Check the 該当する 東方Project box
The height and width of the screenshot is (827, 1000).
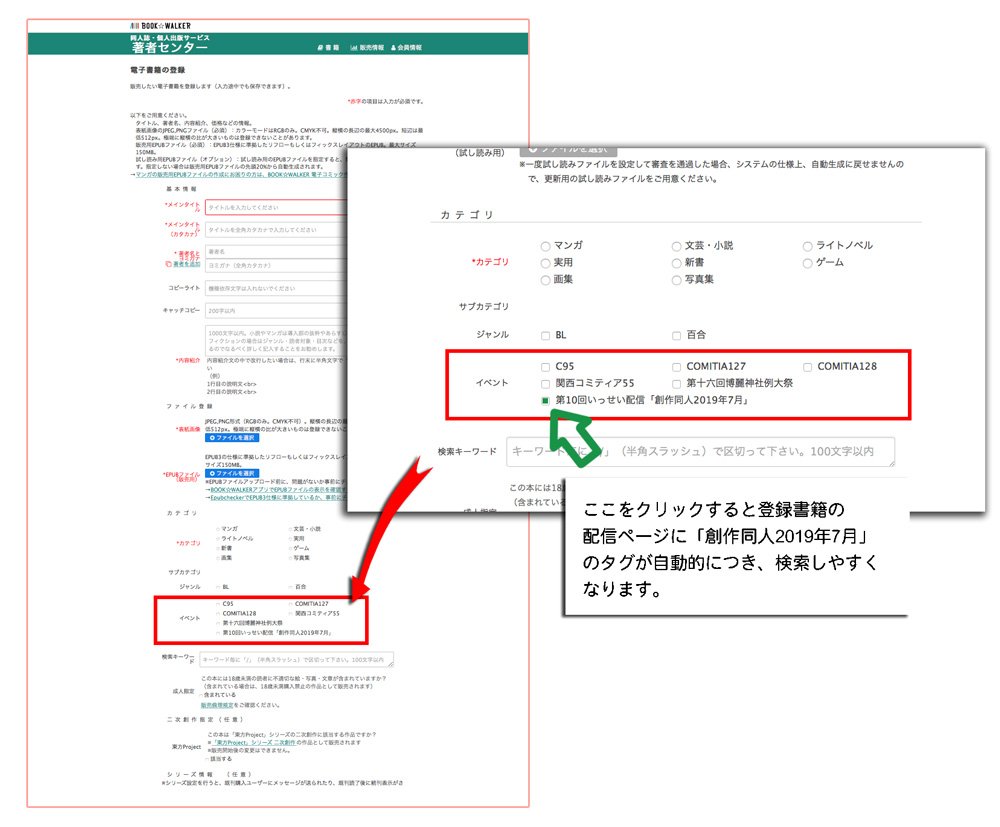click(205, 759)
